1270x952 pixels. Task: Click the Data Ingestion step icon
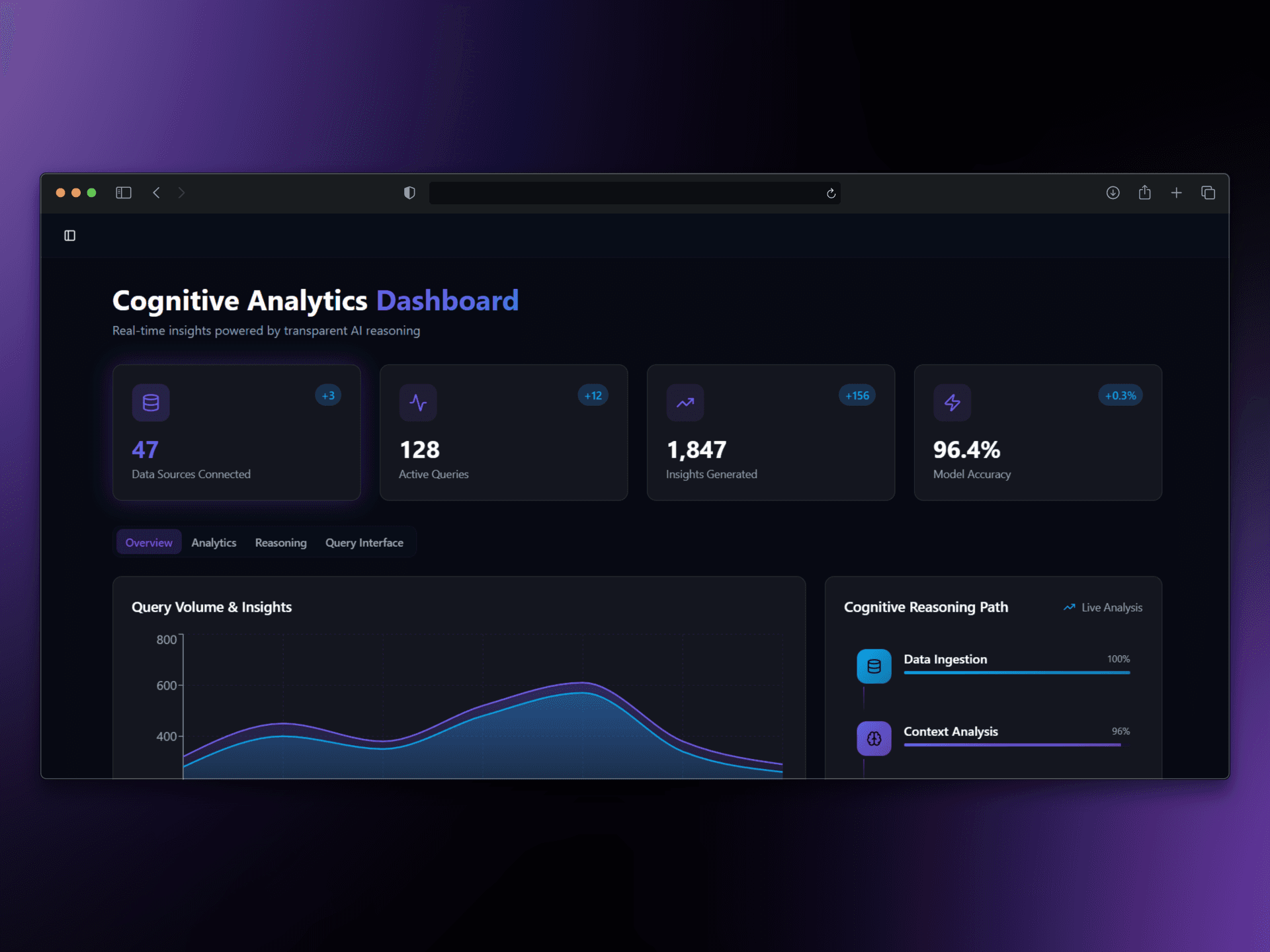point(874,666)
